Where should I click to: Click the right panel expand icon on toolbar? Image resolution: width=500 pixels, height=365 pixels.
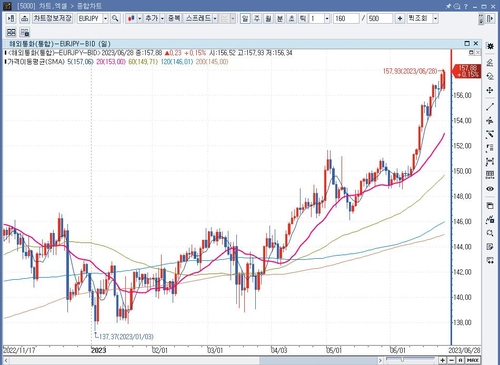(x=490, y=18)
